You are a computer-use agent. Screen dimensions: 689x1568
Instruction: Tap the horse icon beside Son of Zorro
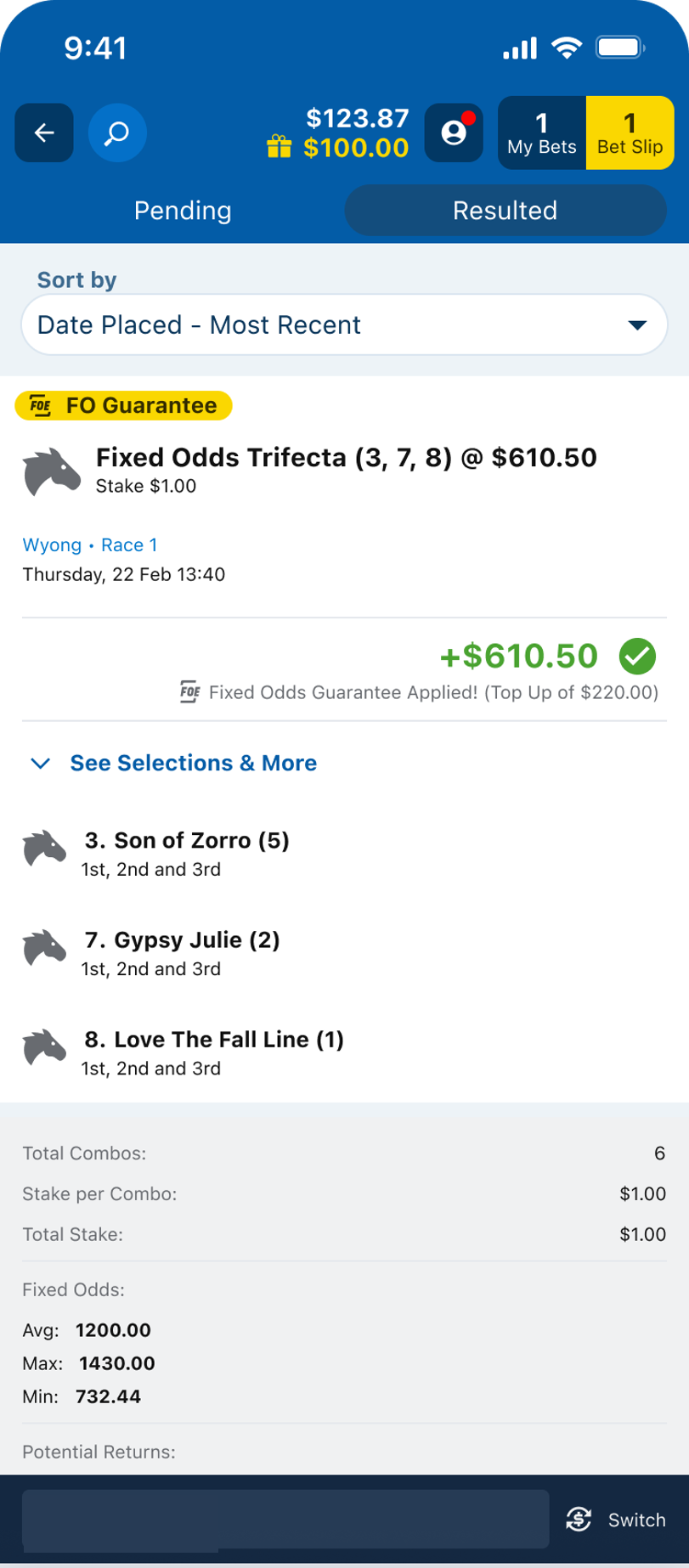click(x=44, y=849)
